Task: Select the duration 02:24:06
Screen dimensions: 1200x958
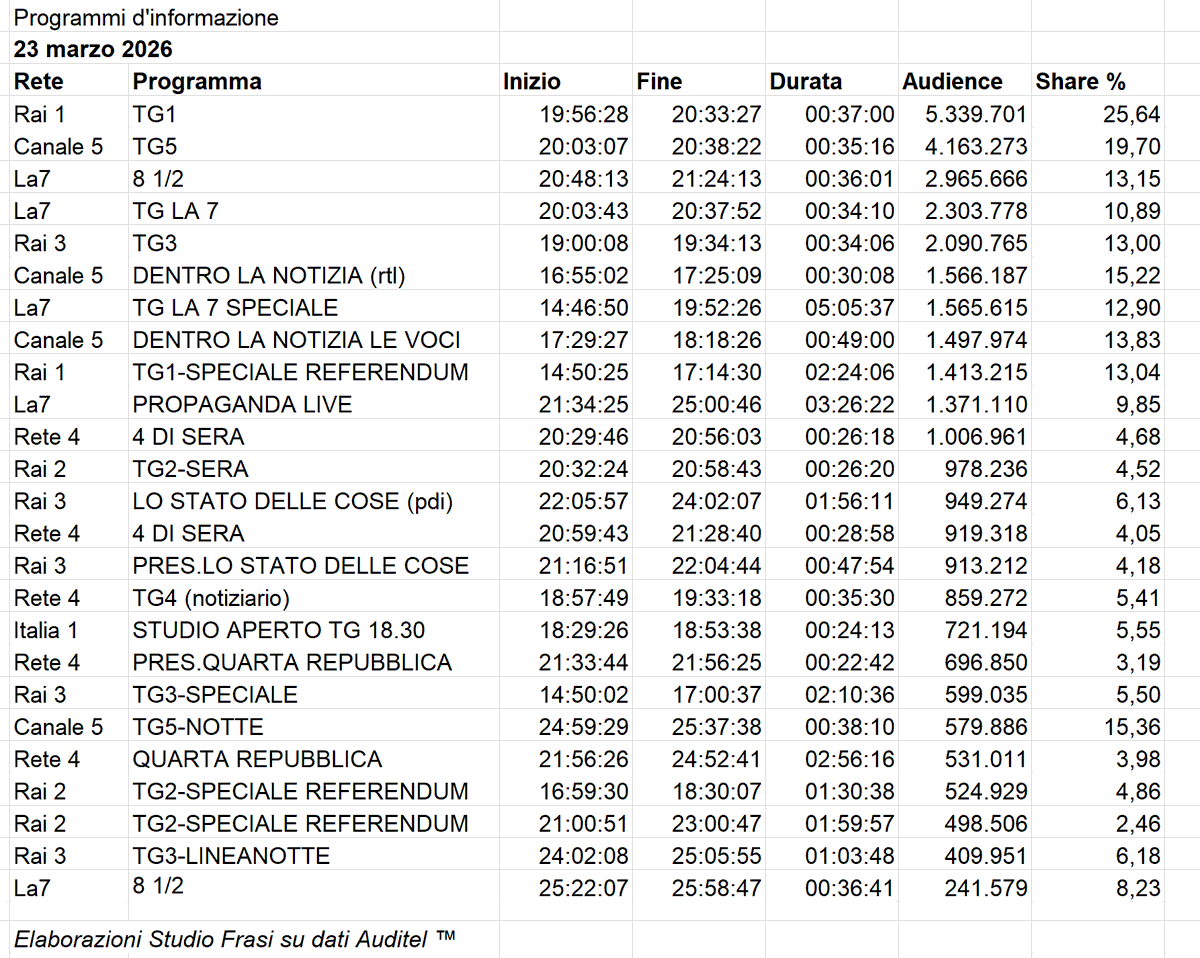Action: point(850,372)
